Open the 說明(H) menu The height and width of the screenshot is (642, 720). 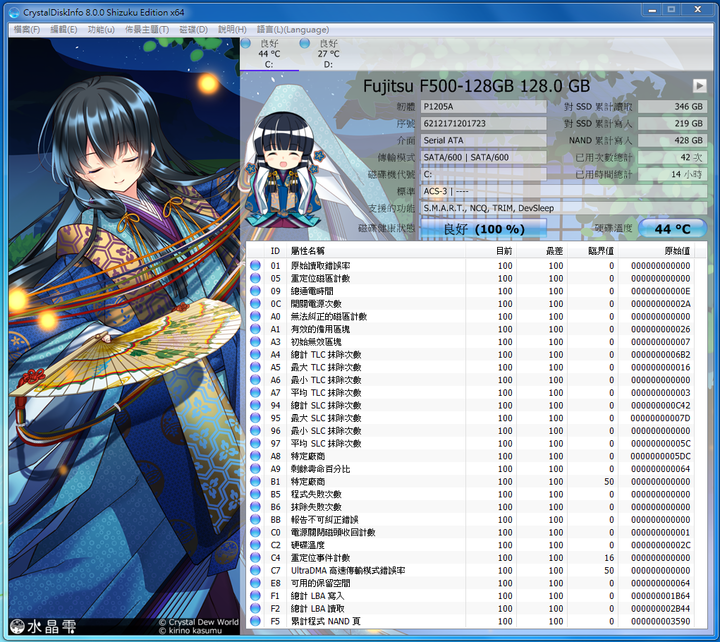pos(232,30)
